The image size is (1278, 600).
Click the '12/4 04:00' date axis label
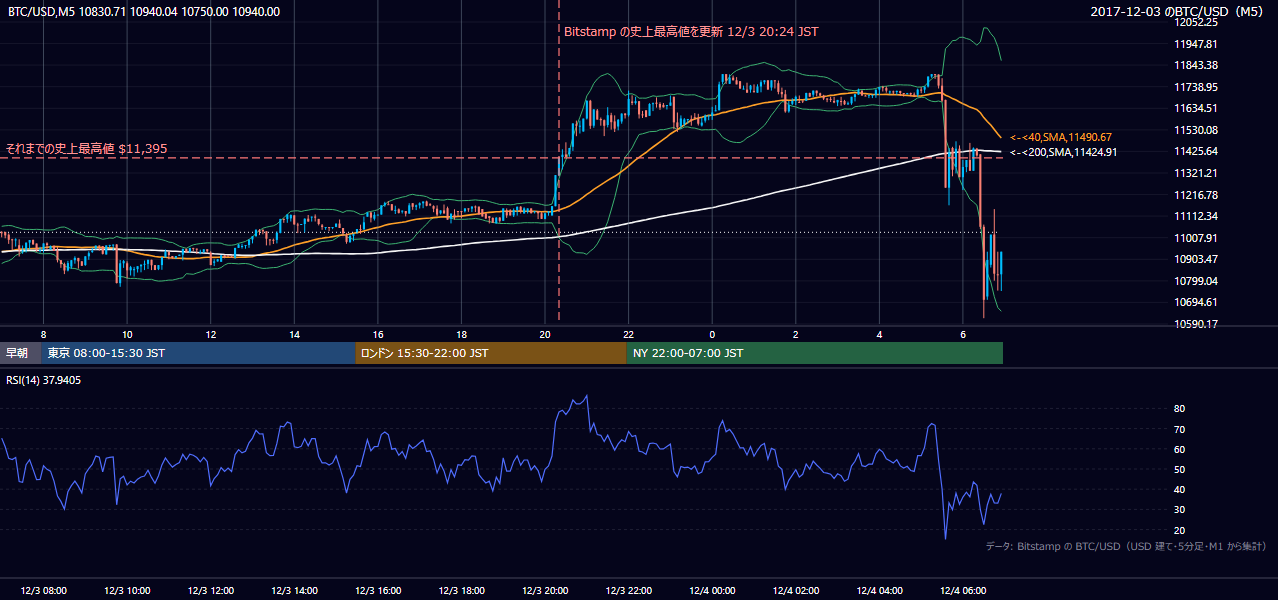point(879,591)
